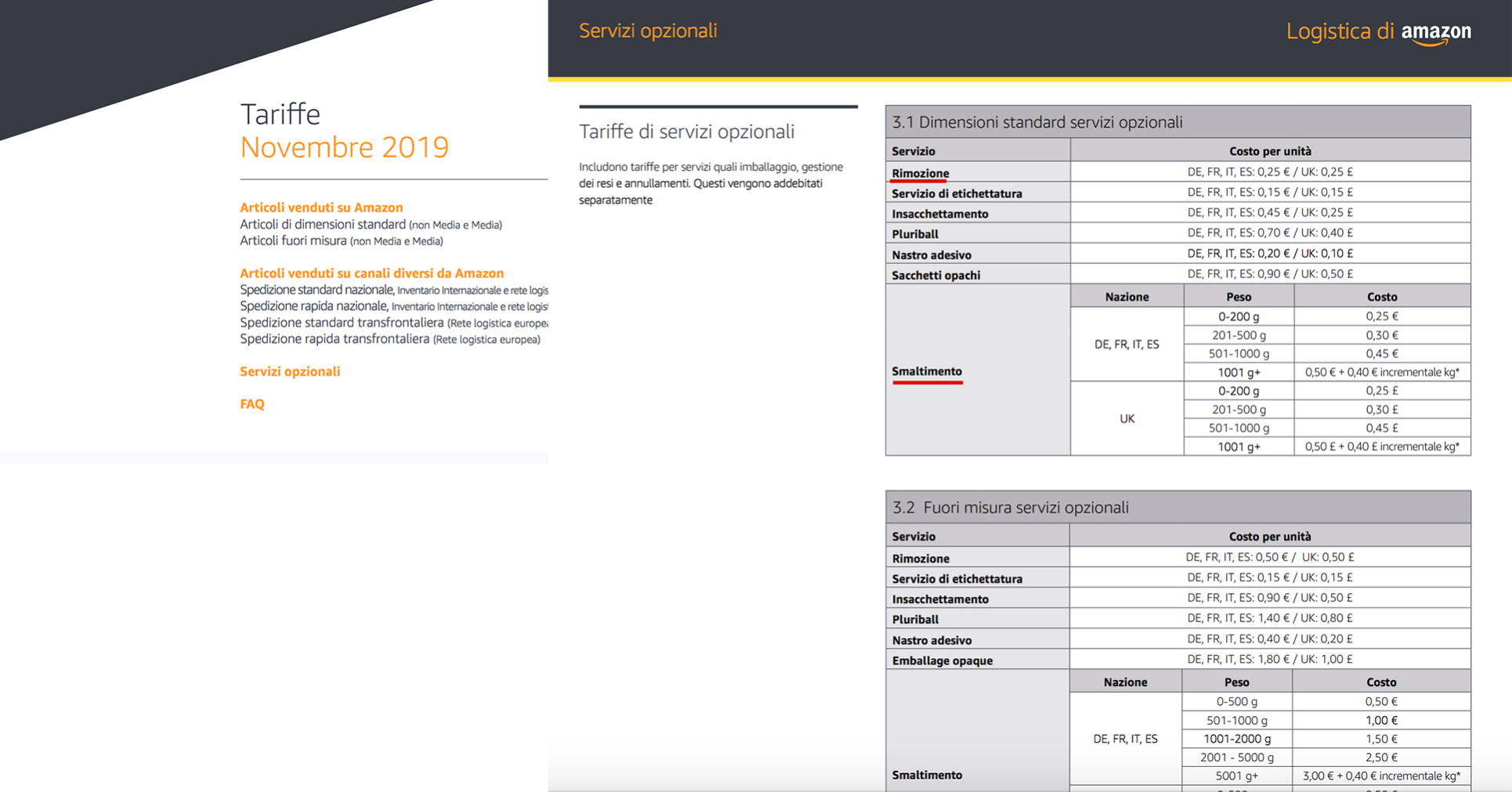1512x792 pixels.
Task: Jump to orange 'Servizi opzionali' contents link
Action: [290, 371]
